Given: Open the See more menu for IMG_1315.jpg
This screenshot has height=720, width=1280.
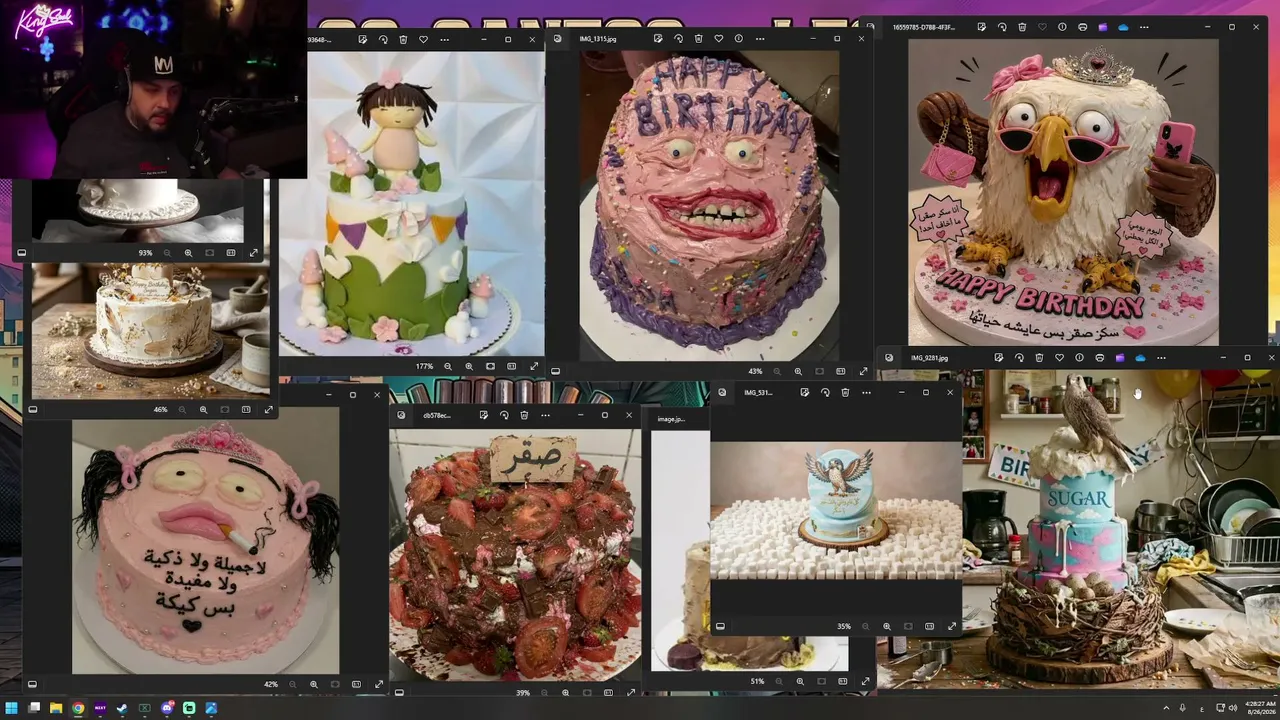Looking at the screenshot, I should click(760, 39).
